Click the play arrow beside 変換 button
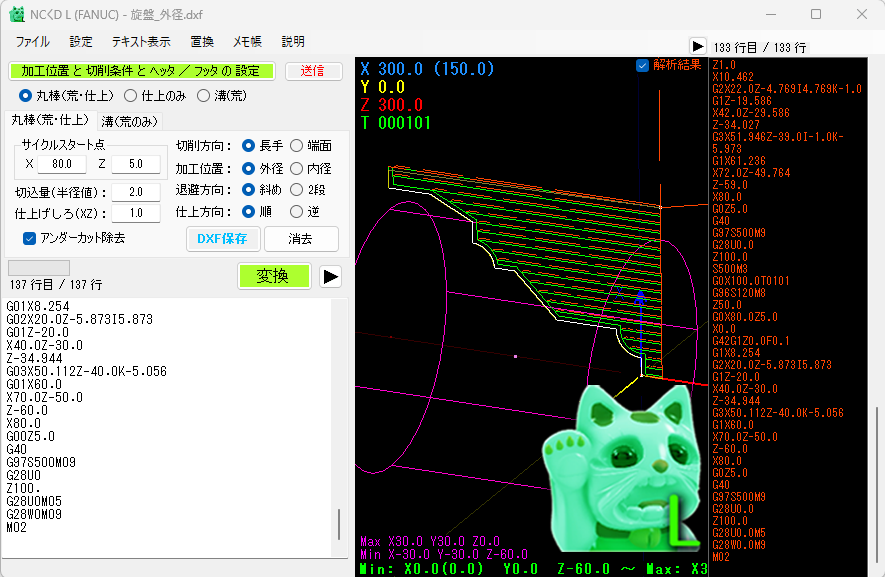The width and height of the screenshot is (885, 577). [x=330, y=277]
